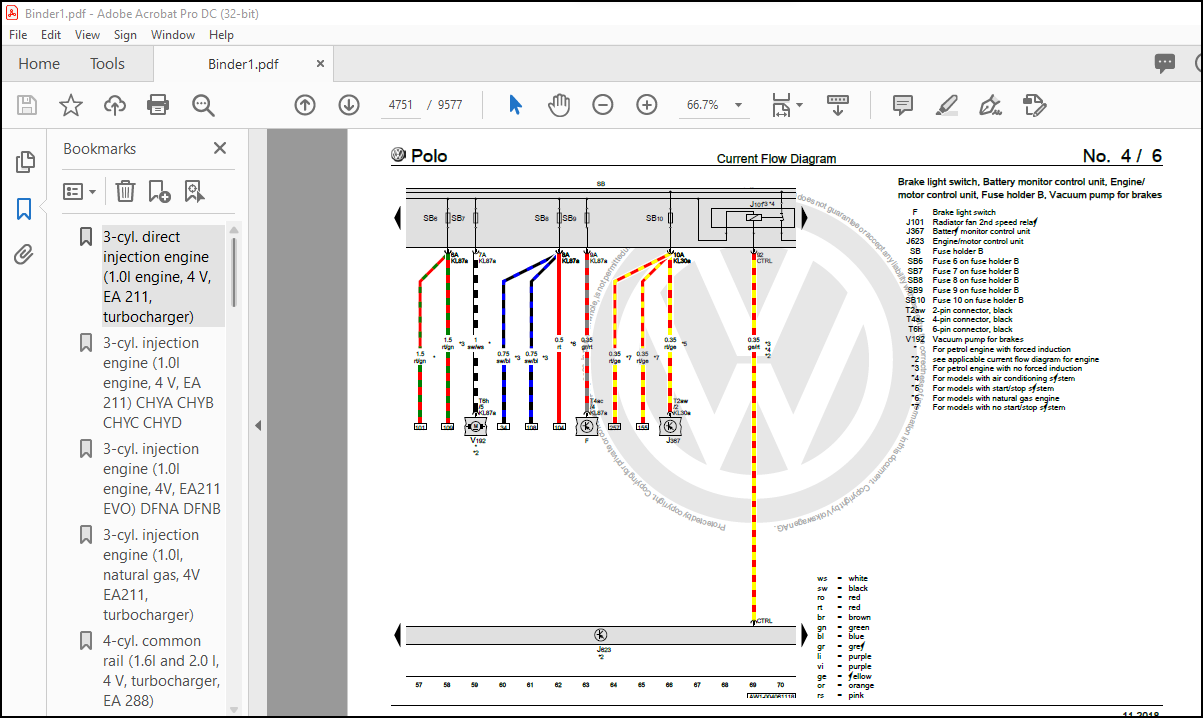Click the Save file icon
Viewport: 1203px width, 718px height.
click(27, 105)
